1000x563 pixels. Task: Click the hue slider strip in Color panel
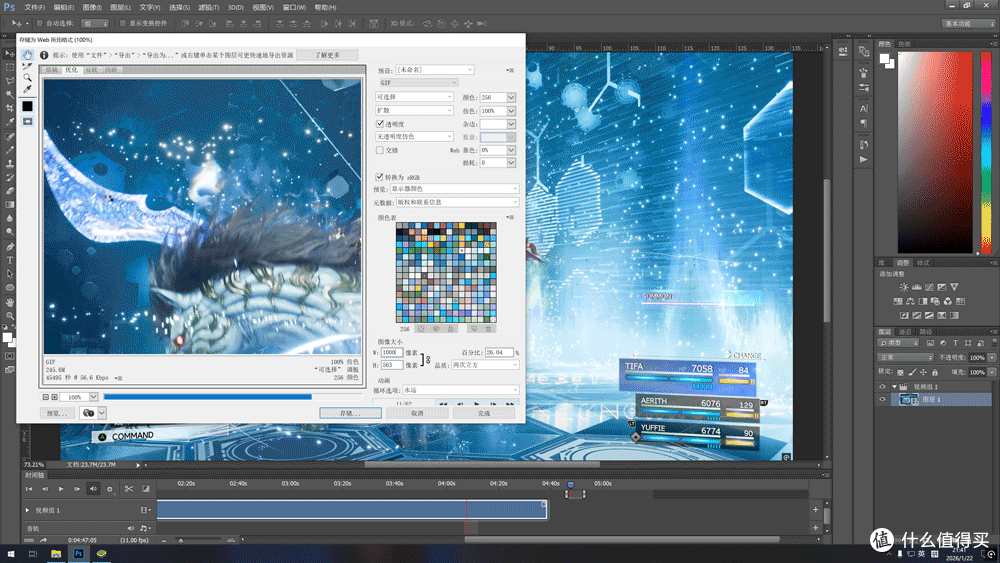pos(986,152)
